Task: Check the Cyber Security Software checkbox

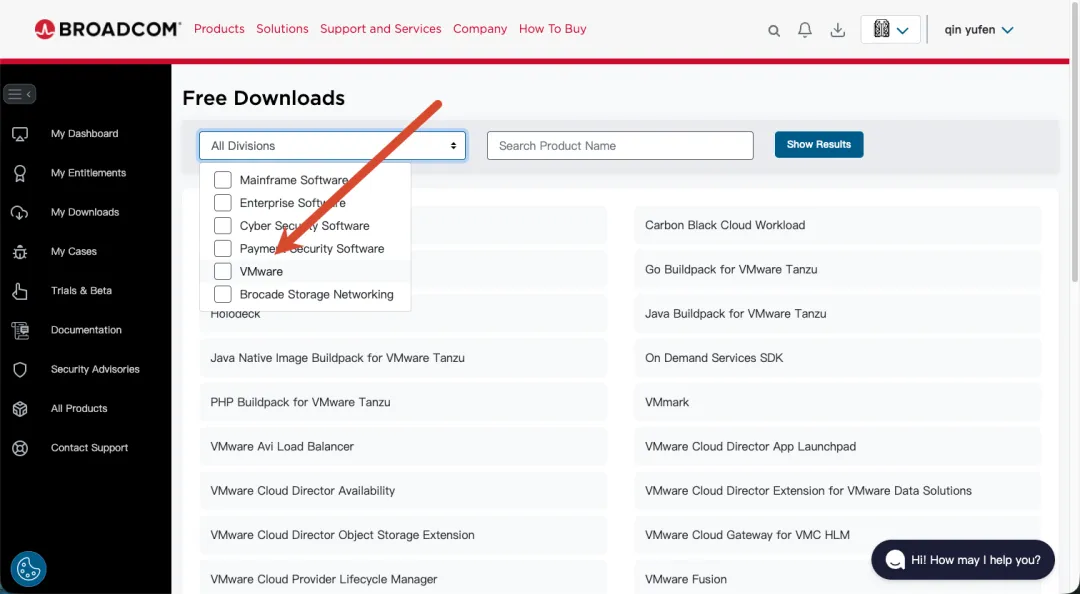Action: pos(222,225)
